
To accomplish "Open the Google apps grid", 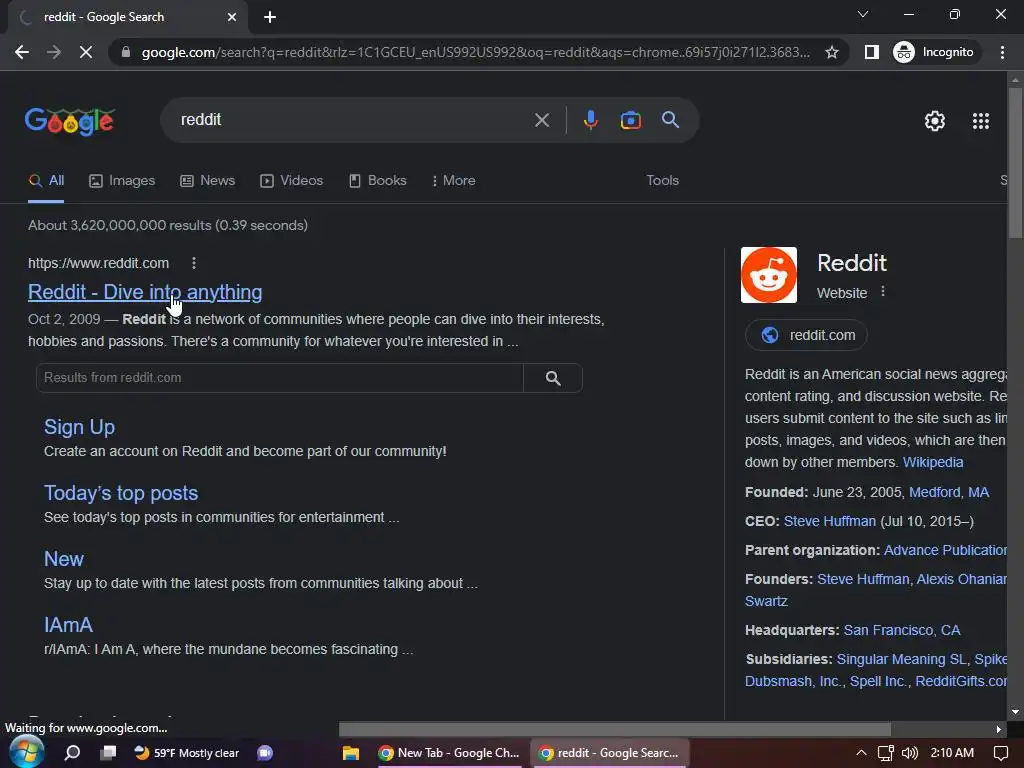I will pos(981,121).
